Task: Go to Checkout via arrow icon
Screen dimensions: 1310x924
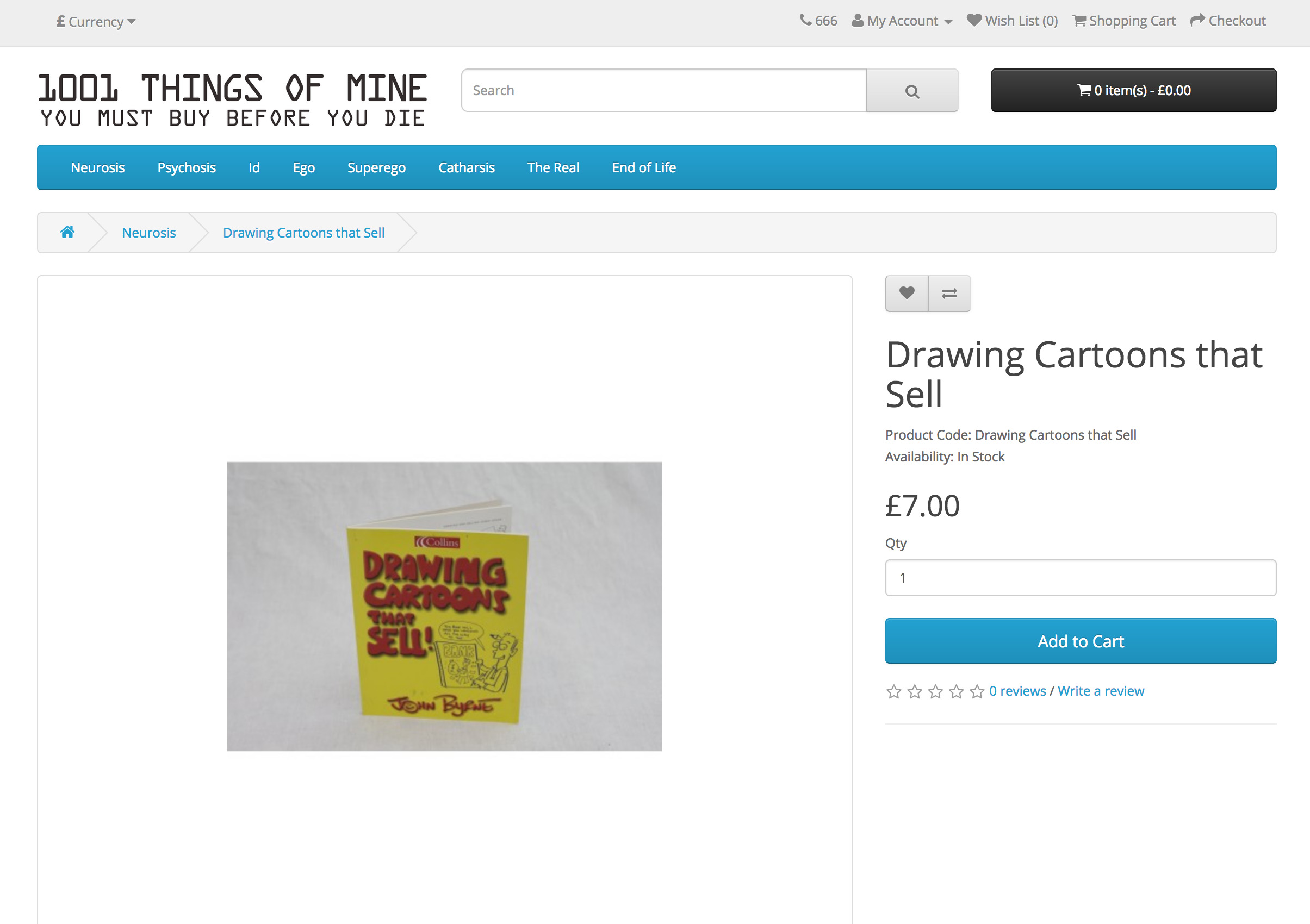Action: point(1197,21)
